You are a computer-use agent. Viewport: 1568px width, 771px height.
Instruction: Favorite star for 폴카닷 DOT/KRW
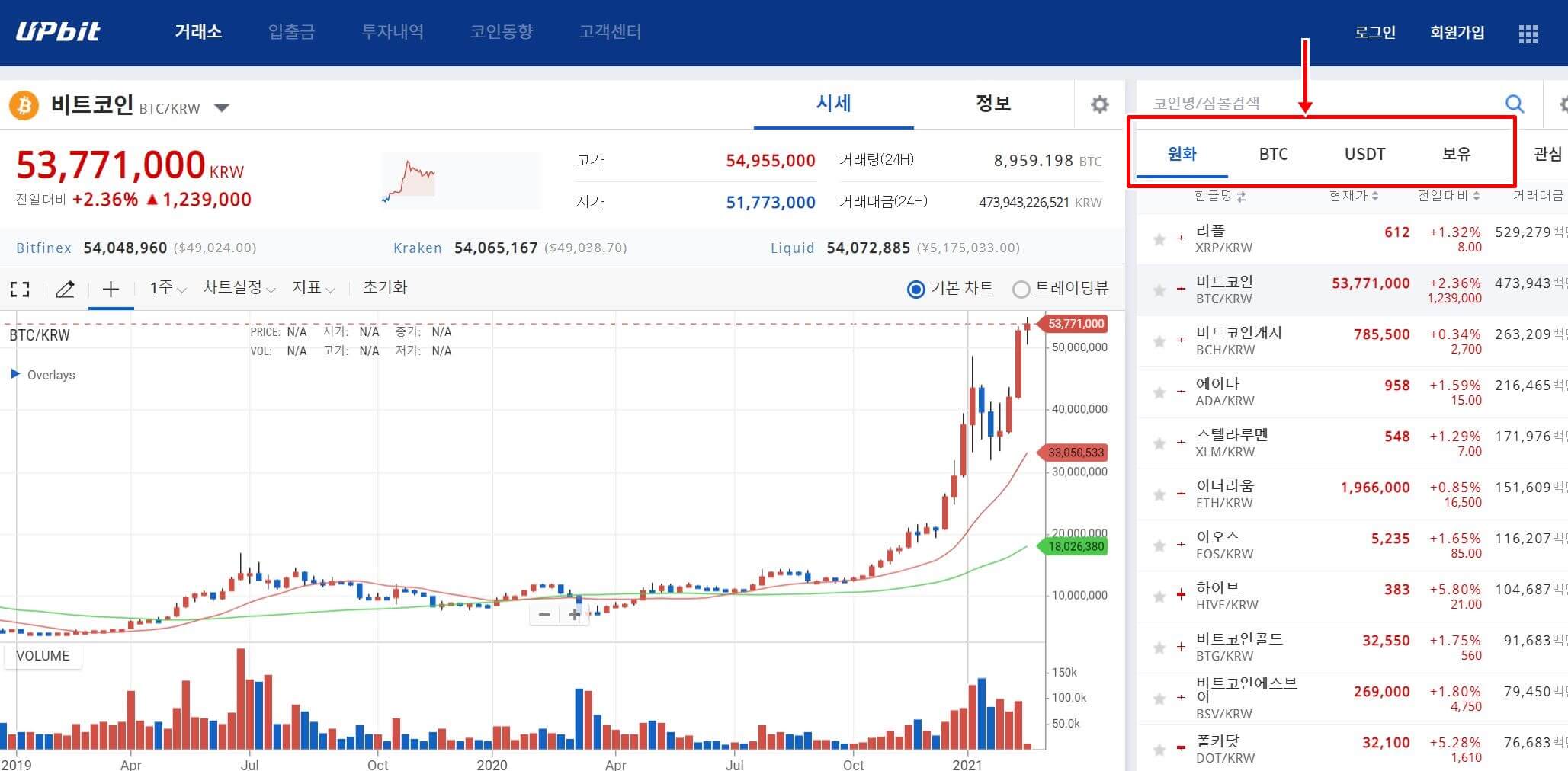(1159, 750)
